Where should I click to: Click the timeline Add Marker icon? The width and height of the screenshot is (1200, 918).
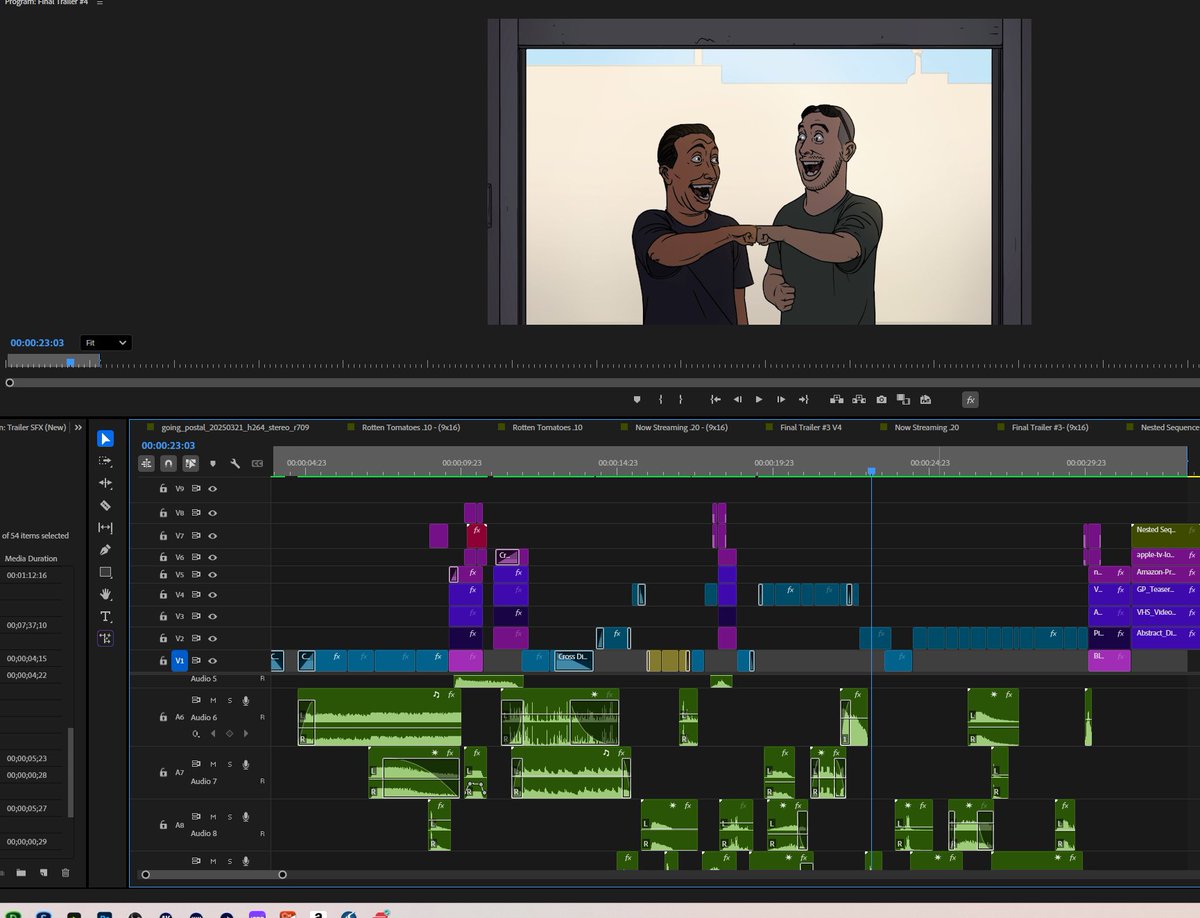(212, 464)
